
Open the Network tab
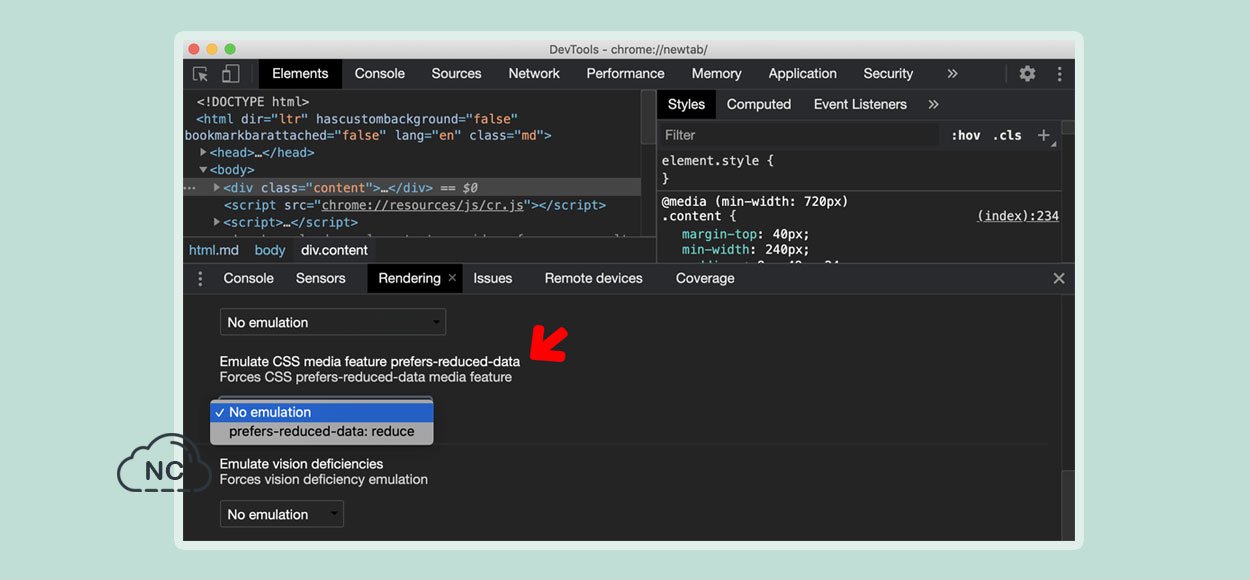(534, 74)
